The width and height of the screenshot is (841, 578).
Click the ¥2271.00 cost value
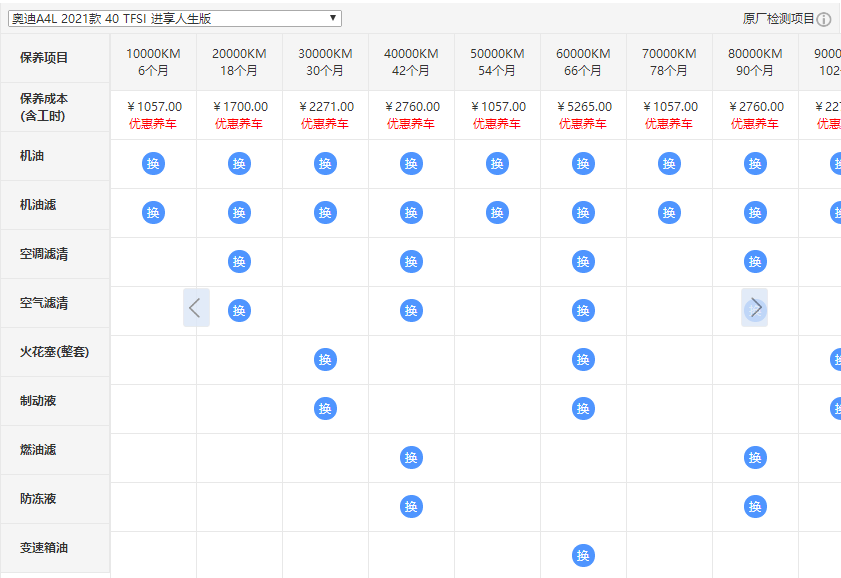(x=326, y=107)
